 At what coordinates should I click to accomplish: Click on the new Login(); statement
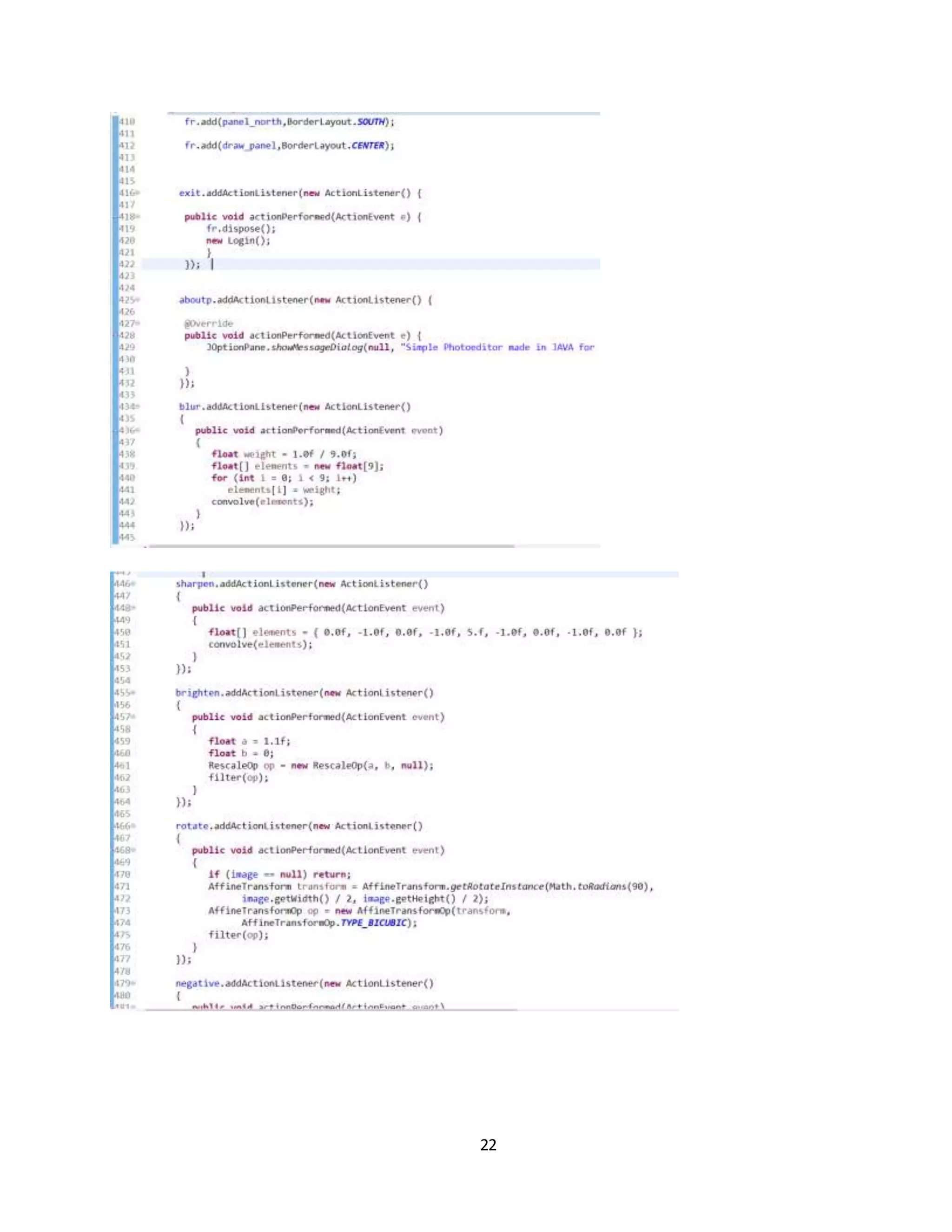[238, 240]
